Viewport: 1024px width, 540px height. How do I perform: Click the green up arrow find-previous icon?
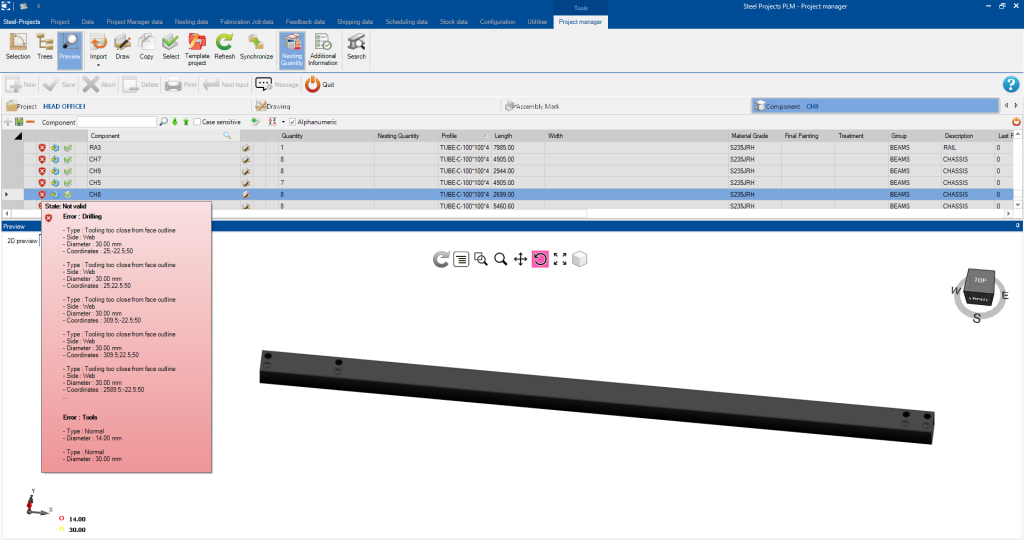coord(185,122)
